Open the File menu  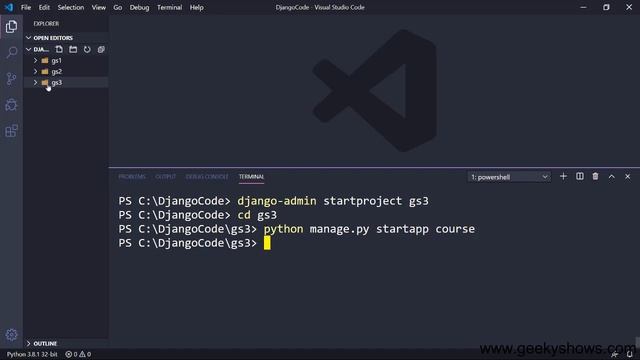(x=26, y=7)
